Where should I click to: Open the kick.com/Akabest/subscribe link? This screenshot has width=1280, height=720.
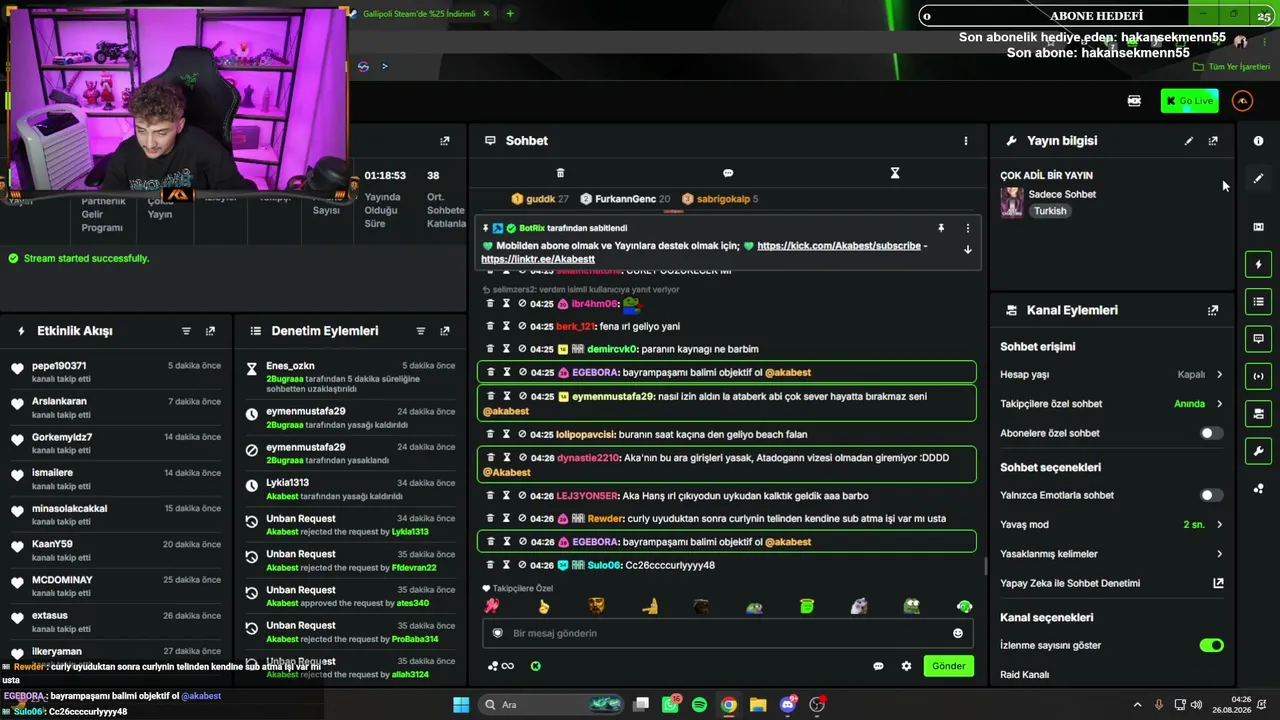pos(839,246)
